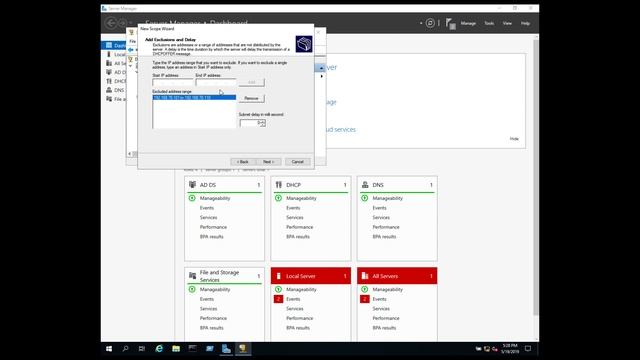Select the DHCP icon in the sidebar
This screenshot has width=640, height=360.
tap(109, 81)
